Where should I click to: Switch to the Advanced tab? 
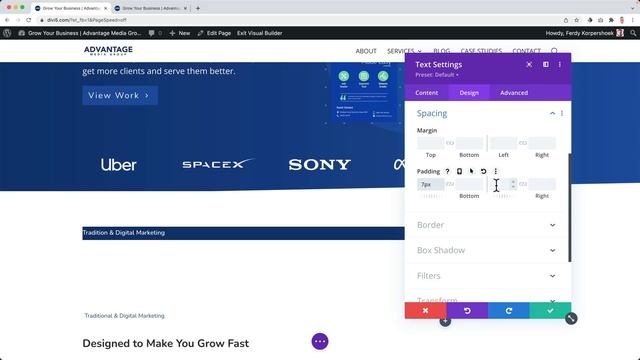[x=514, y=93]
